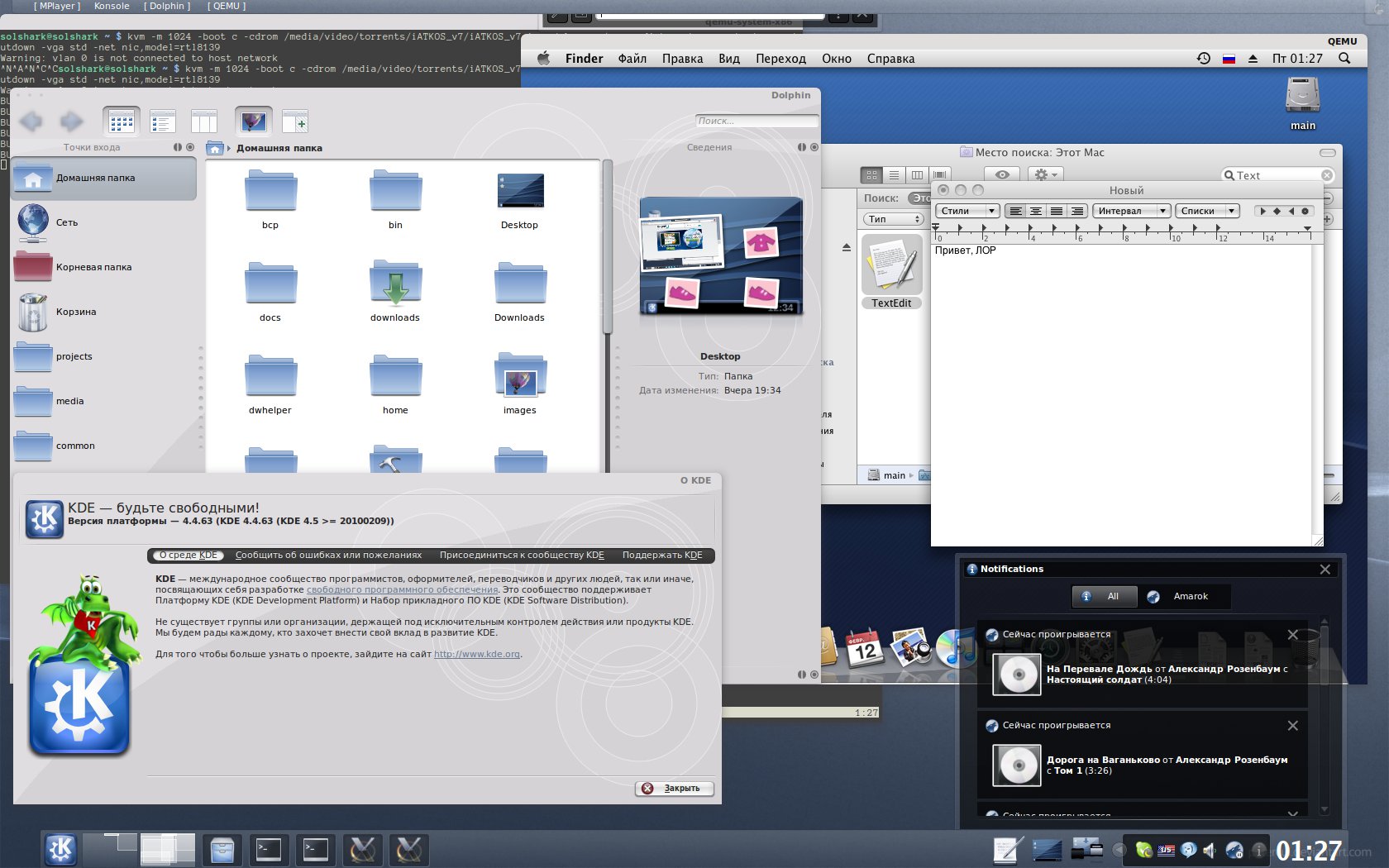1389x868 pixels.
Task: Open the Сеть place in Dolphin sidebar
Action: [104, 222]
